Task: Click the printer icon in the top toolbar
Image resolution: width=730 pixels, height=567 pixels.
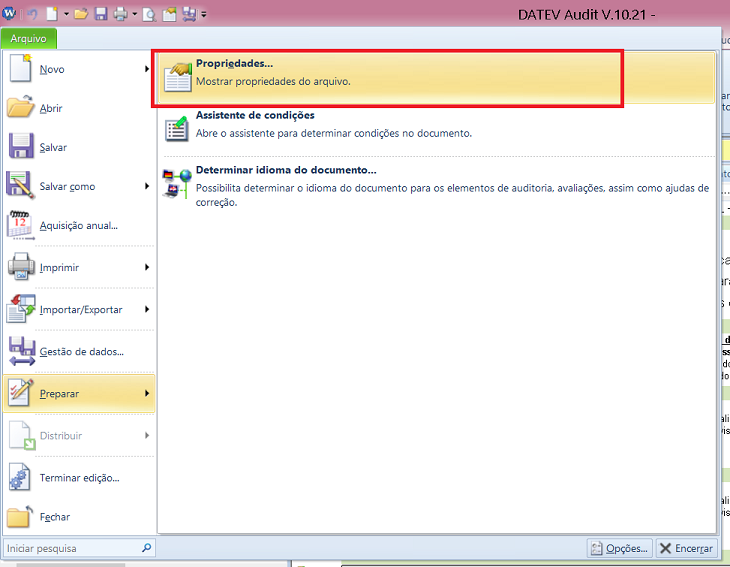Action: pyautogui.click(x=121, y=14)
